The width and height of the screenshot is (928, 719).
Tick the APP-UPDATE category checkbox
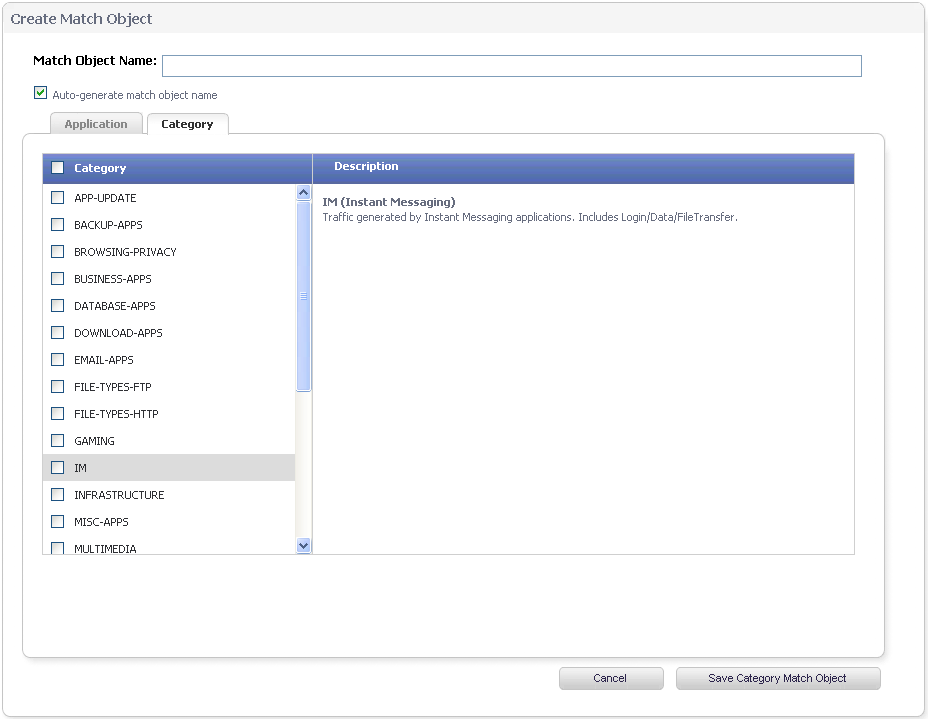click(x=58, y=198)
